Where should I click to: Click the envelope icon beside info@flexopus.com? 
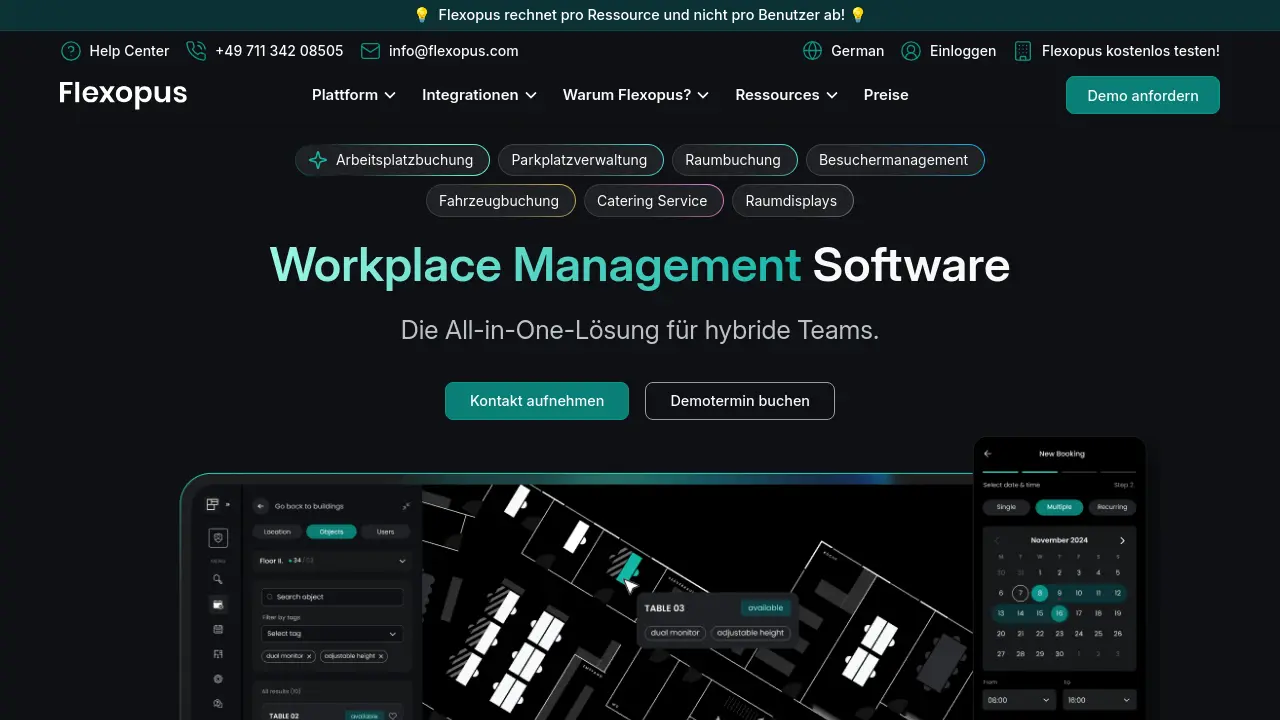point(370,51)
